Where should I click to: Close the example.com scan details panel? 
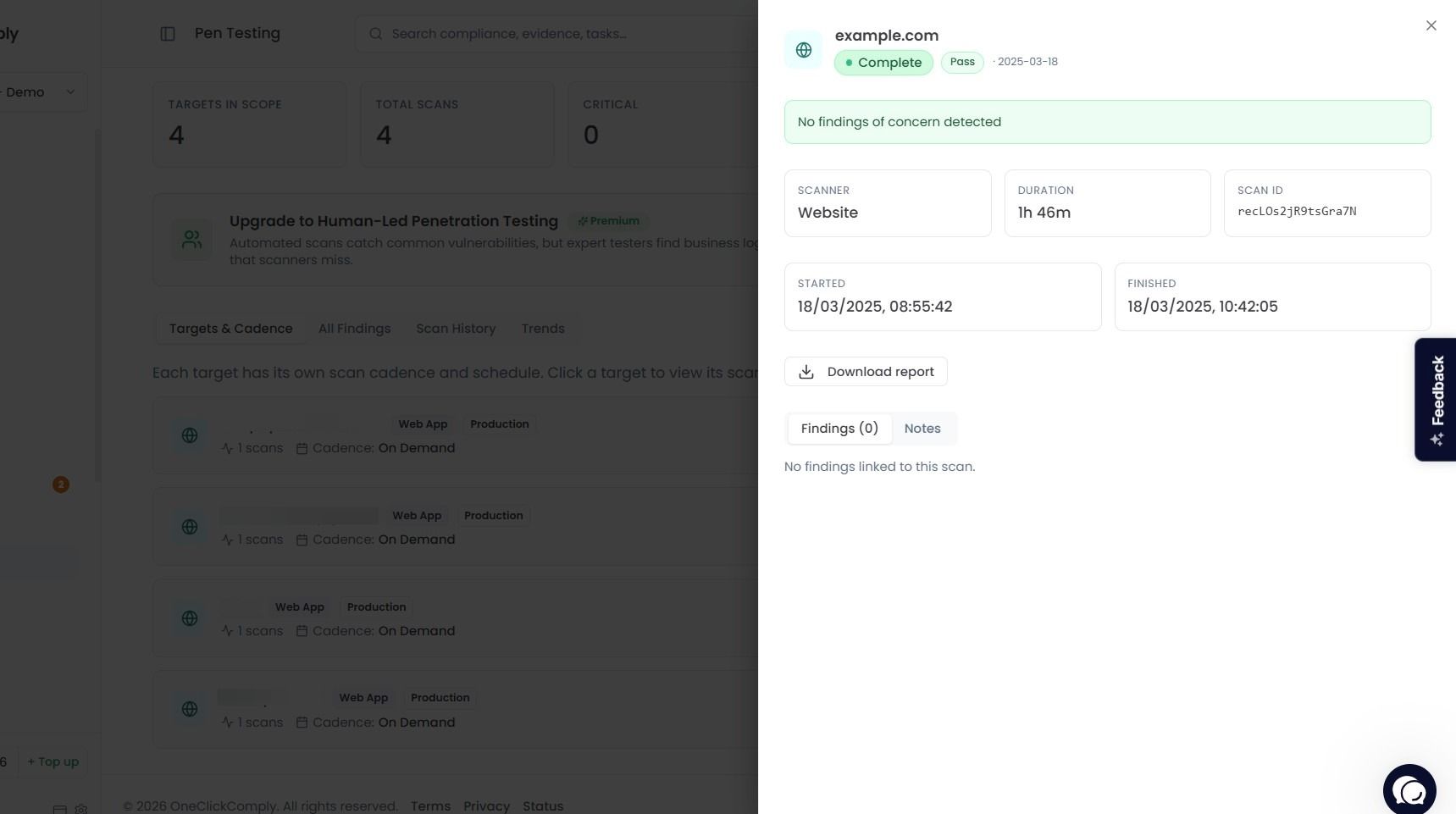coord(1431,25)
